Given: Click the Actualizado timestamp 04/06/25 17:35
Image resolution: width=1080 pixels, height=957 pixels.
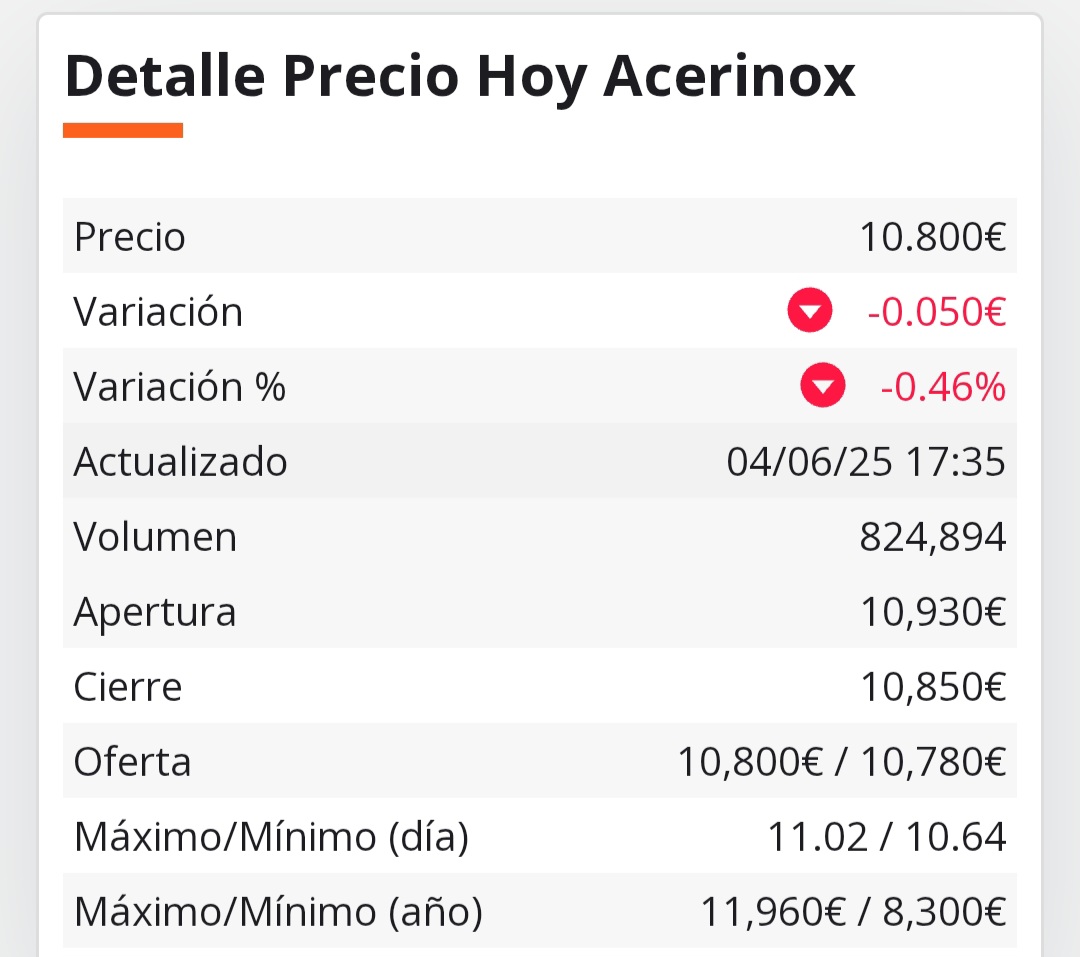Looking at the screenshot, I should pyautogui.click(x=866, y=462).
